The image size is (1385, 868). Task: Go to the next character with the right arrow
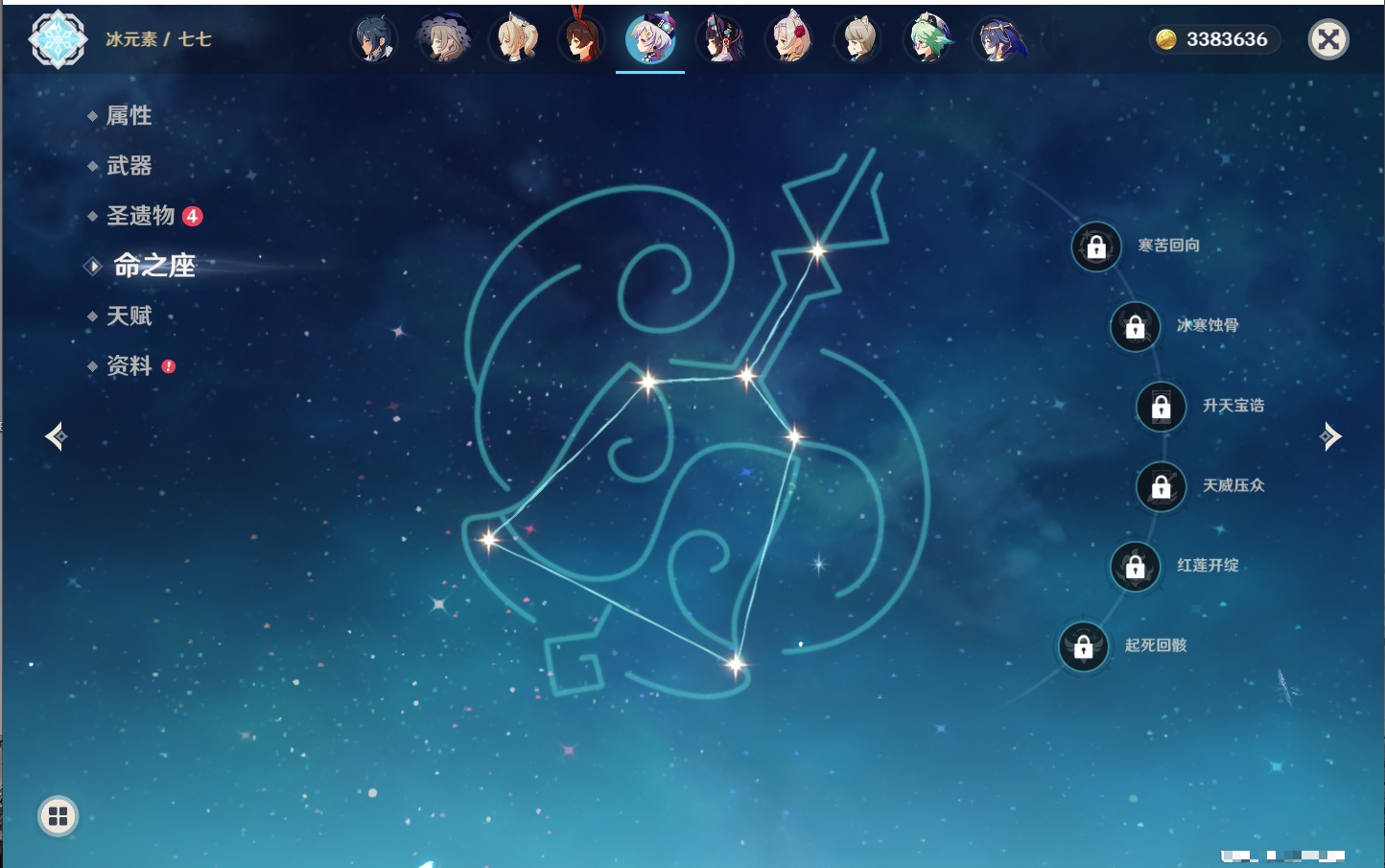point(1330,436)
